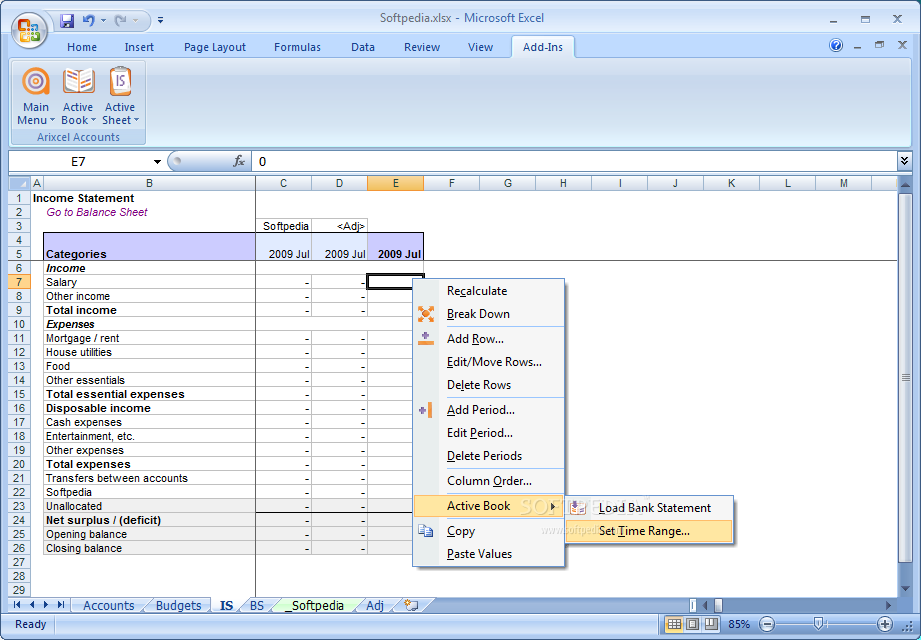This screenshot has width=921, height=640.
Task: Select Set Time Range... submenu item
Action: (x=649, y=531)
